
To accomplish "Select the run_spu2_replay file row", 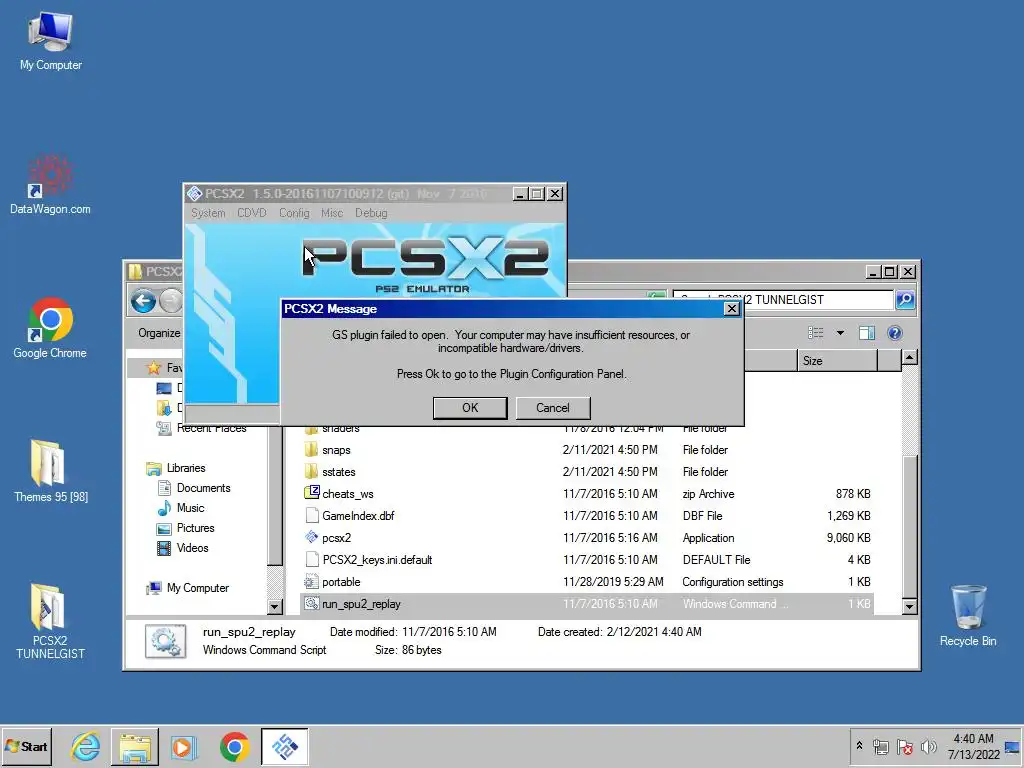I will pyautogui.click(x=588, y=604).
